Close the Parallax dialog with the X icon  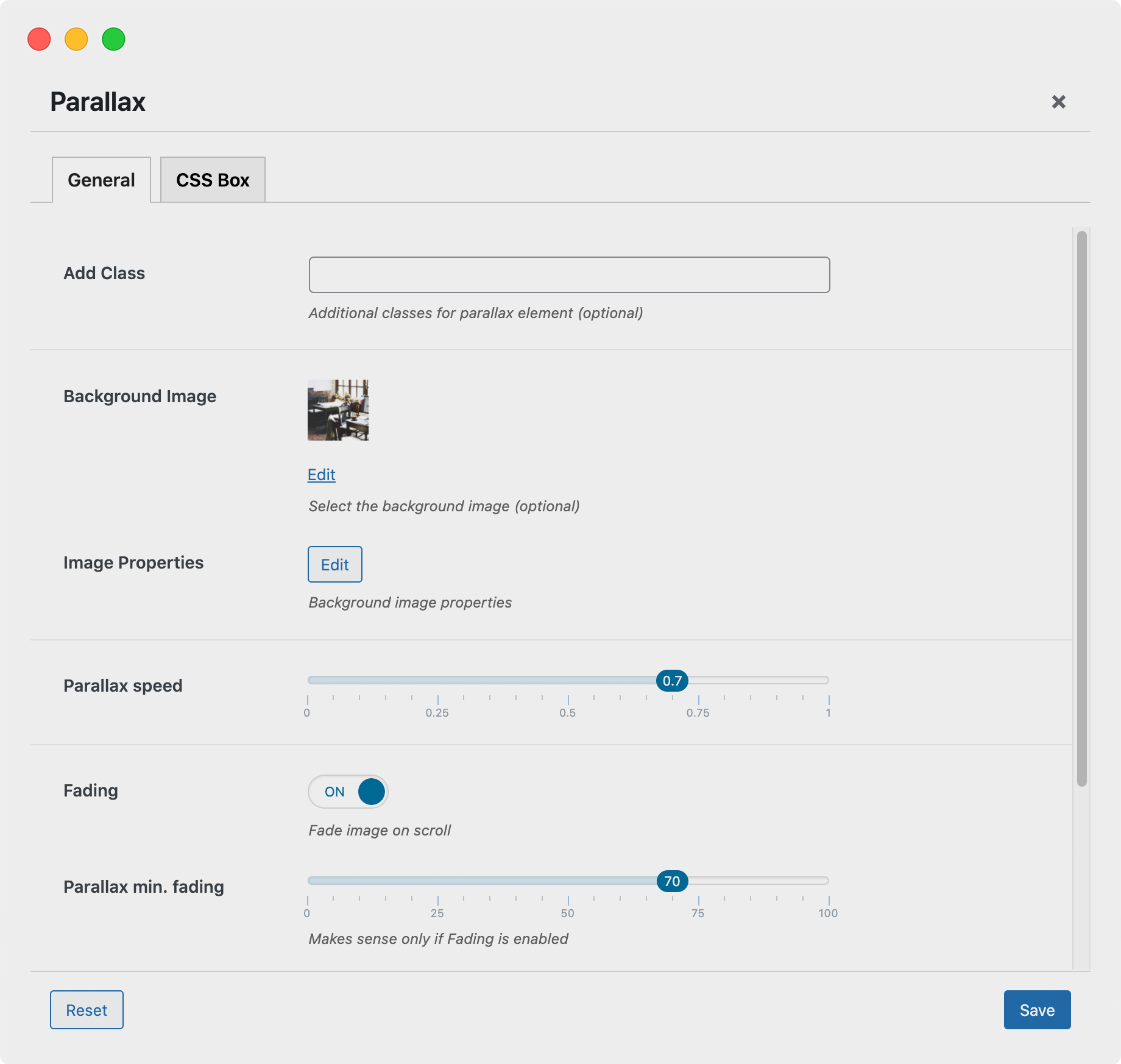coord(1058,102)
